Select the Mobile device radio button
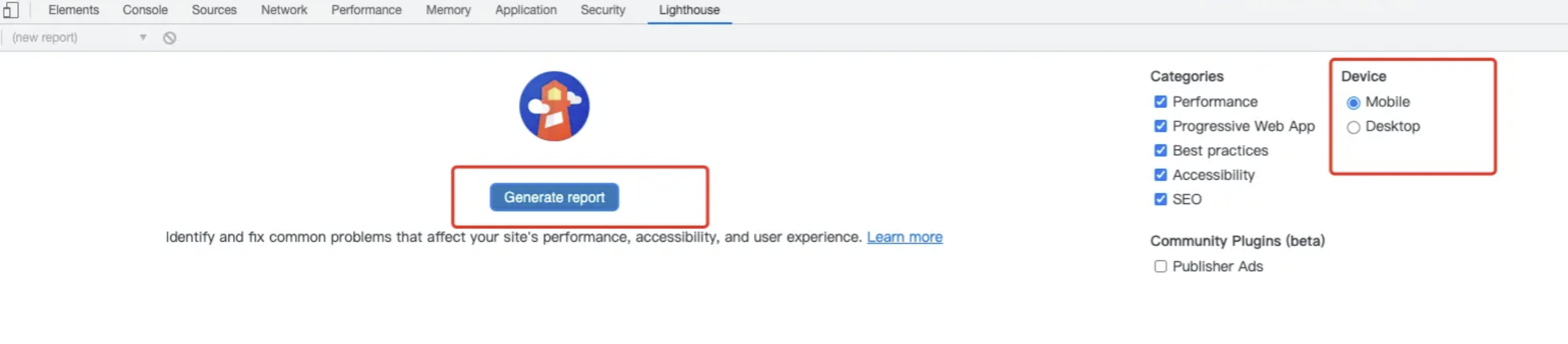 [1353, 103]
